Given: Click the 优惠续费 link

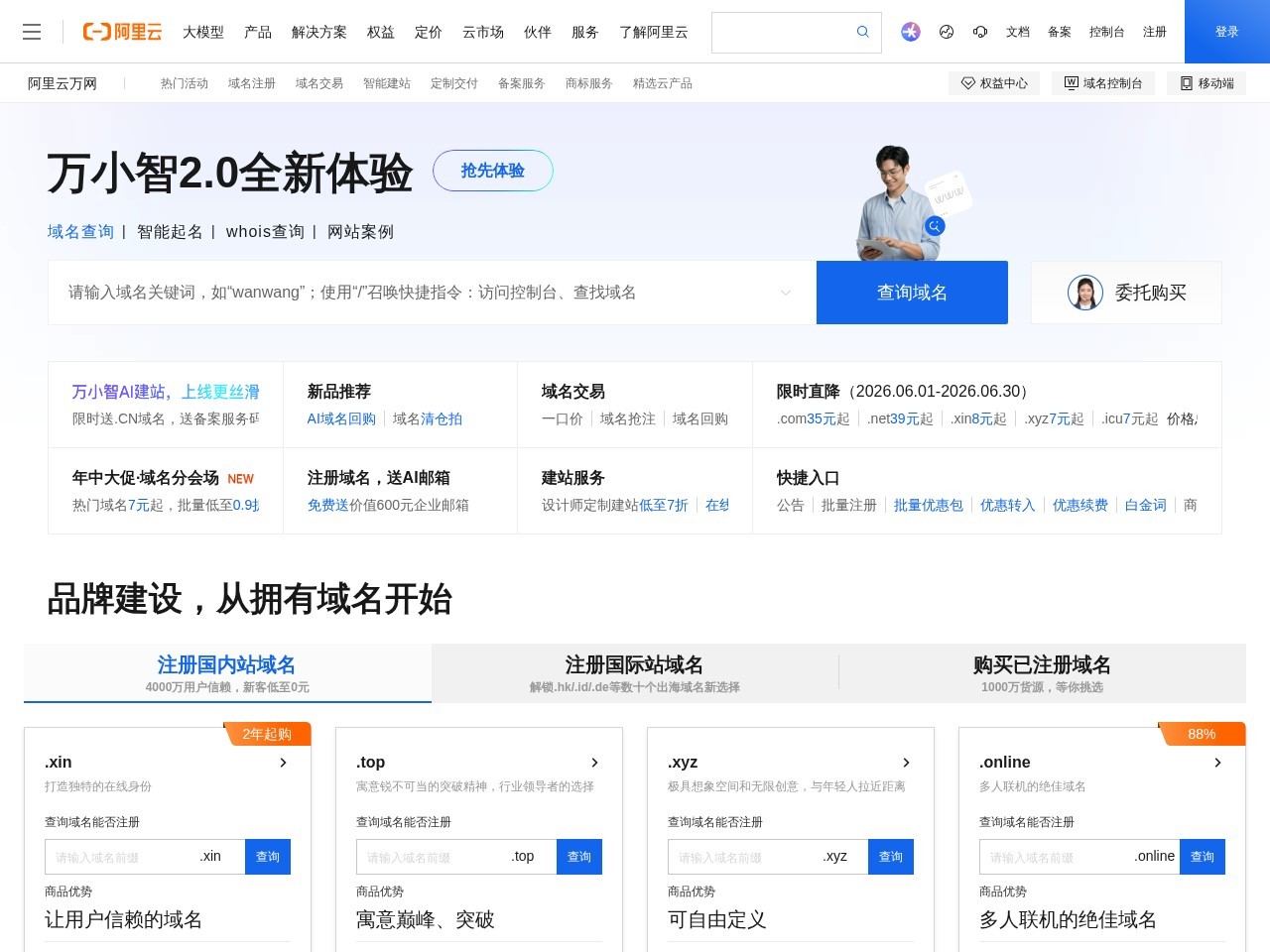Looking at the screenshot, I should coord(1080,505).
